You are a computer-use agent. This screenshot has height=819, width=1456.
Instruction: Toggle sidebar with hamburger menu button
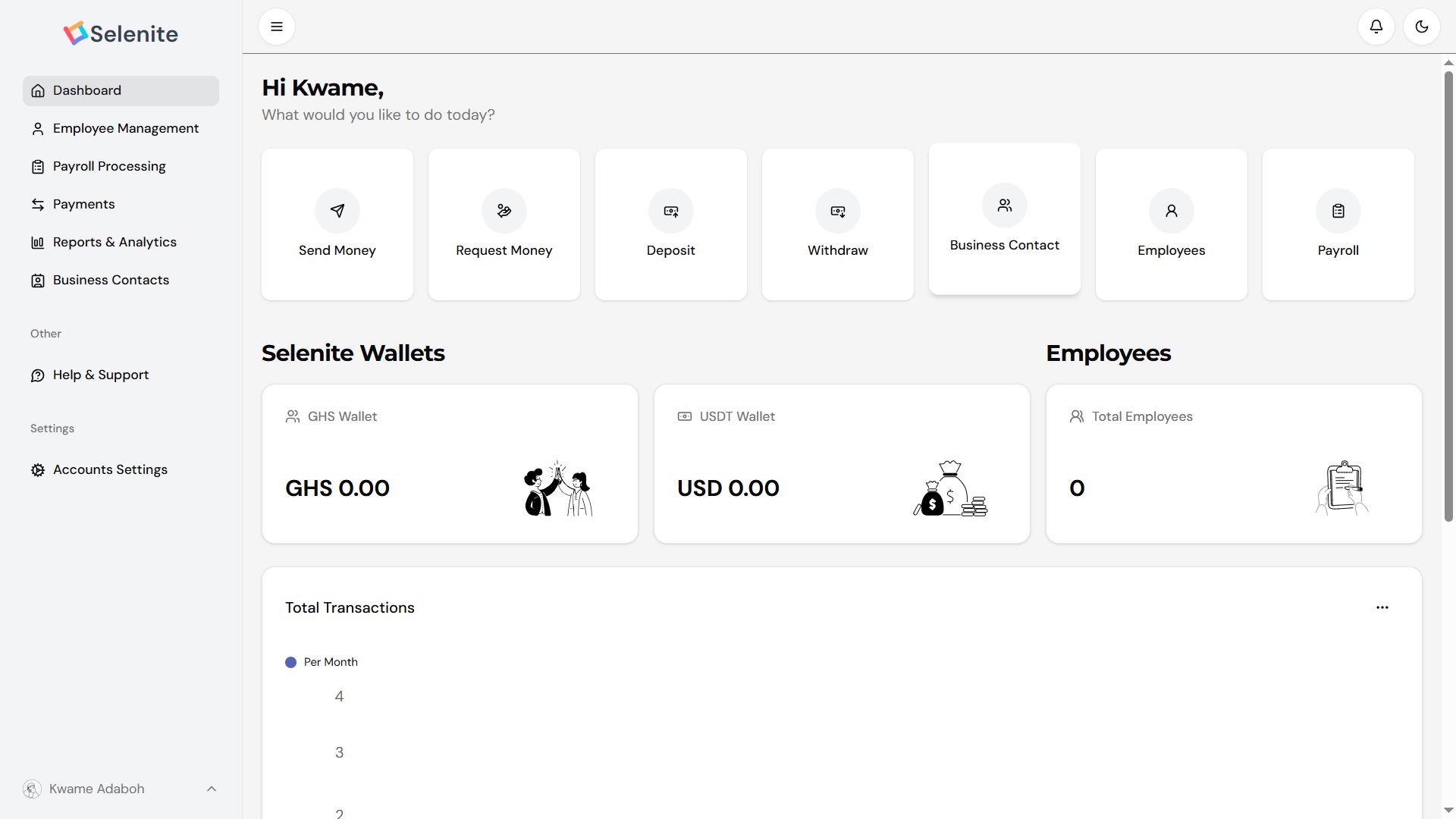277,27
